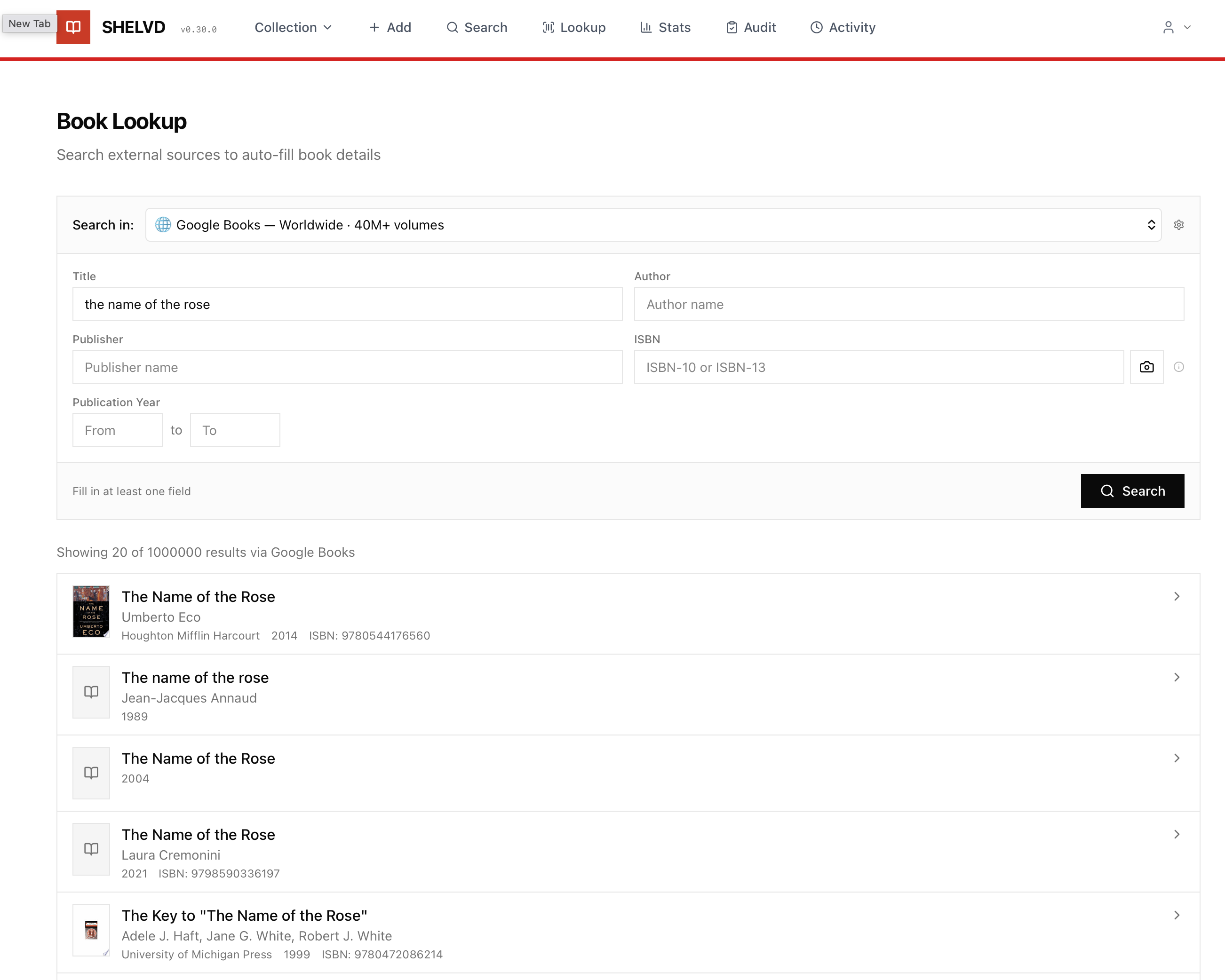
Task: Open the Search in source dropdown
Action: (x=653, y=225)
